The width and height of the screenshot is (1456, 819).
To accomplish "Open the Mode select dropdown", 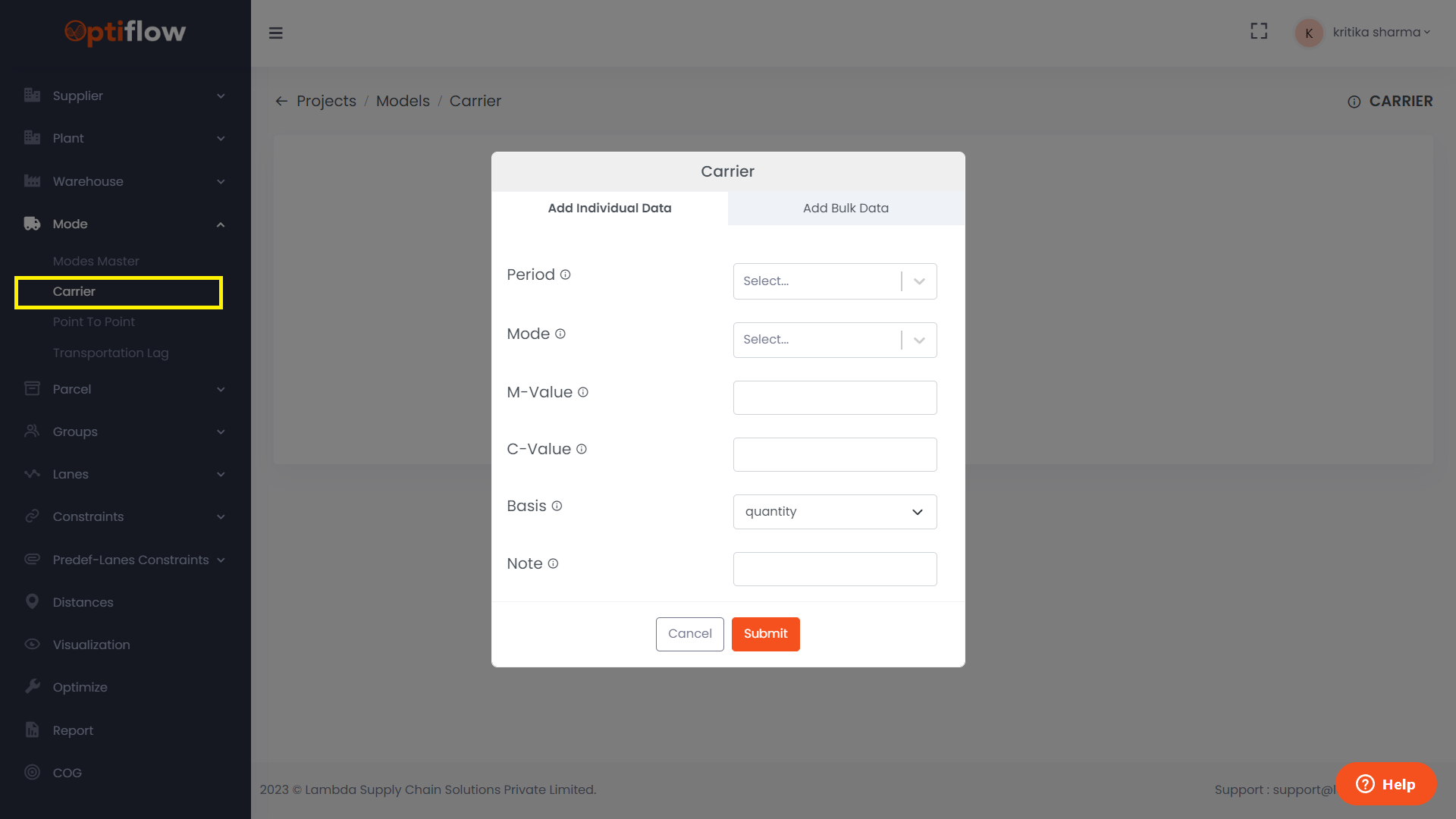I will [834, 340].
